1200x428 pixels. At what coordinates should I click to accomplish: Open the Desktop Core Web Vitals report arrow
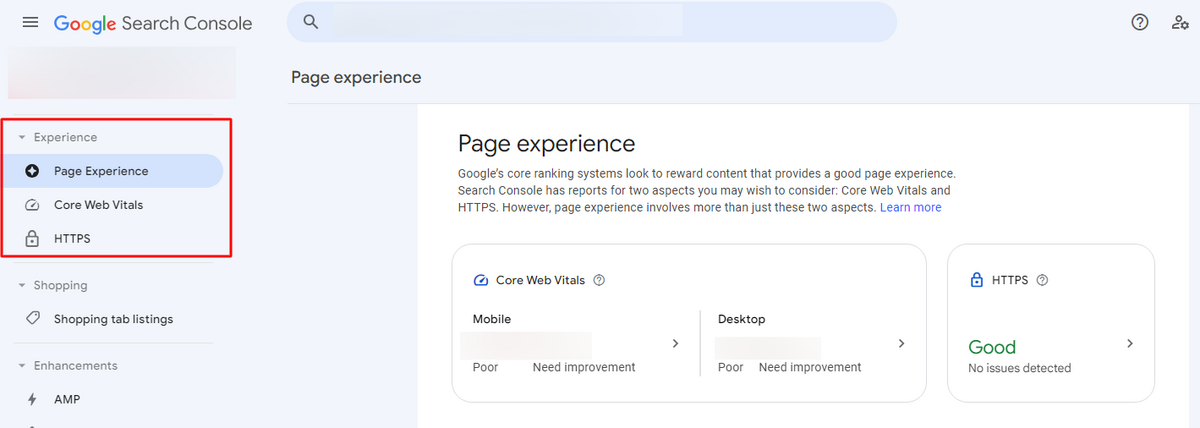coord(901,344)
